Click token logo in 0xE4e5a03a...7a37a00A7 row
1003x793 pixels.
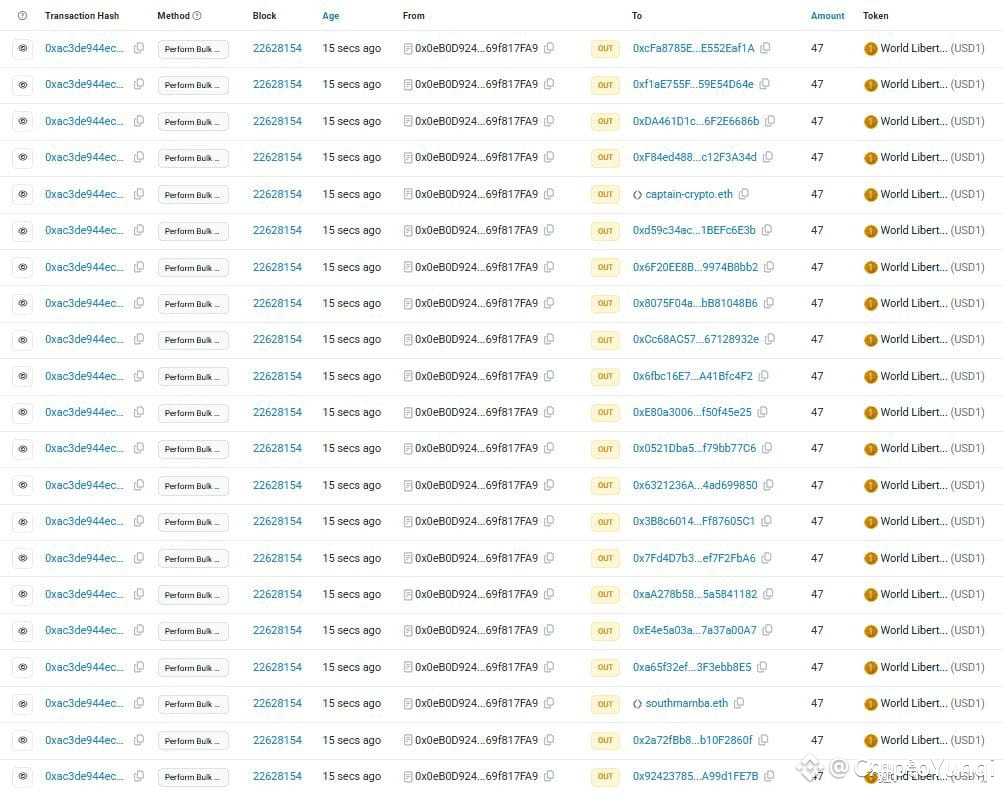tap(871, 631)
